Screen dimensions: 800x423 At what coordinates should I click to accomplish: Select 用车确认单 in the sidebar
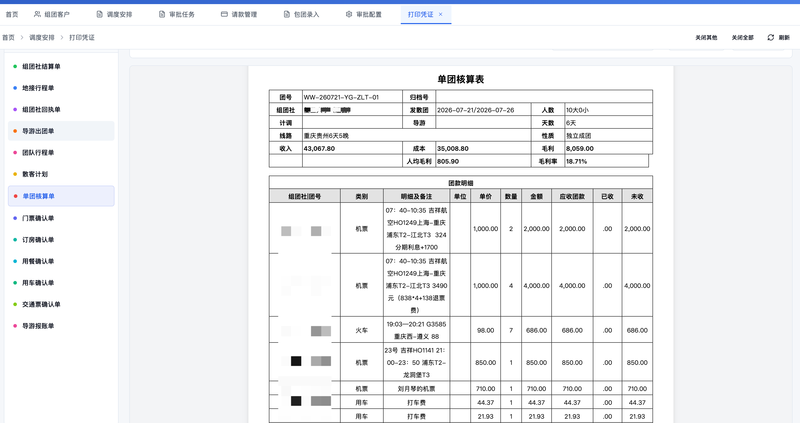61,282
